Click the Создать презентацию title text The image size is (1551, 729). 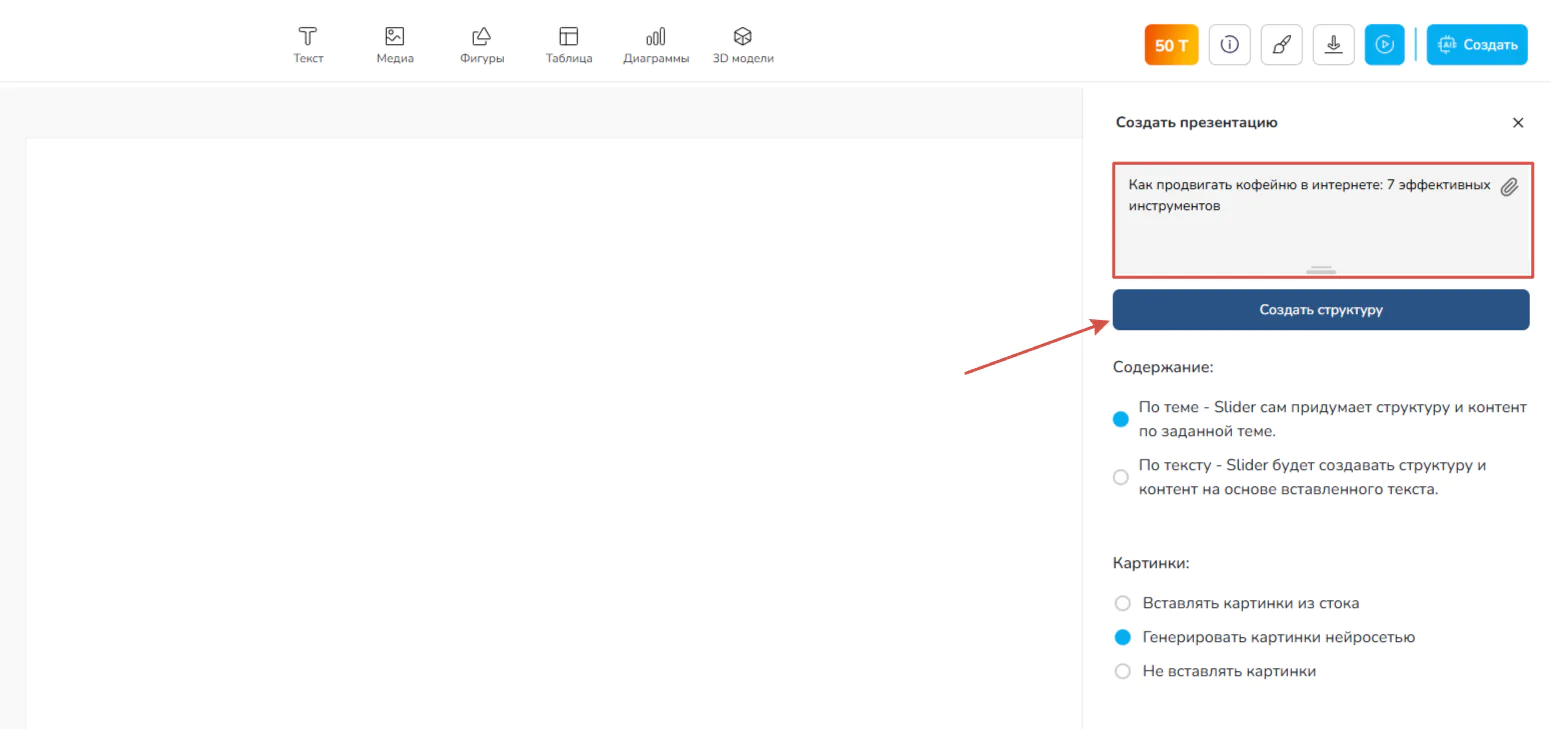click(x=1197, y=123)
